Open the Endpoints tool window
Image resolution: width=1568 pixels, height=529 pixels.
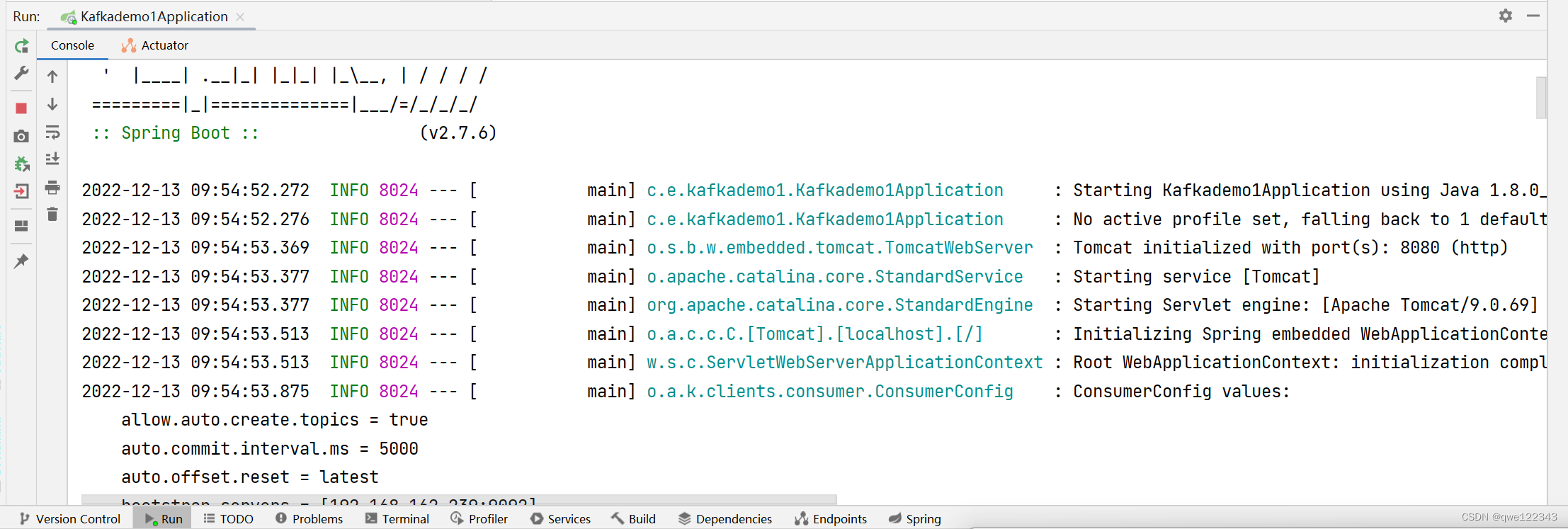(x=831, y=518)
